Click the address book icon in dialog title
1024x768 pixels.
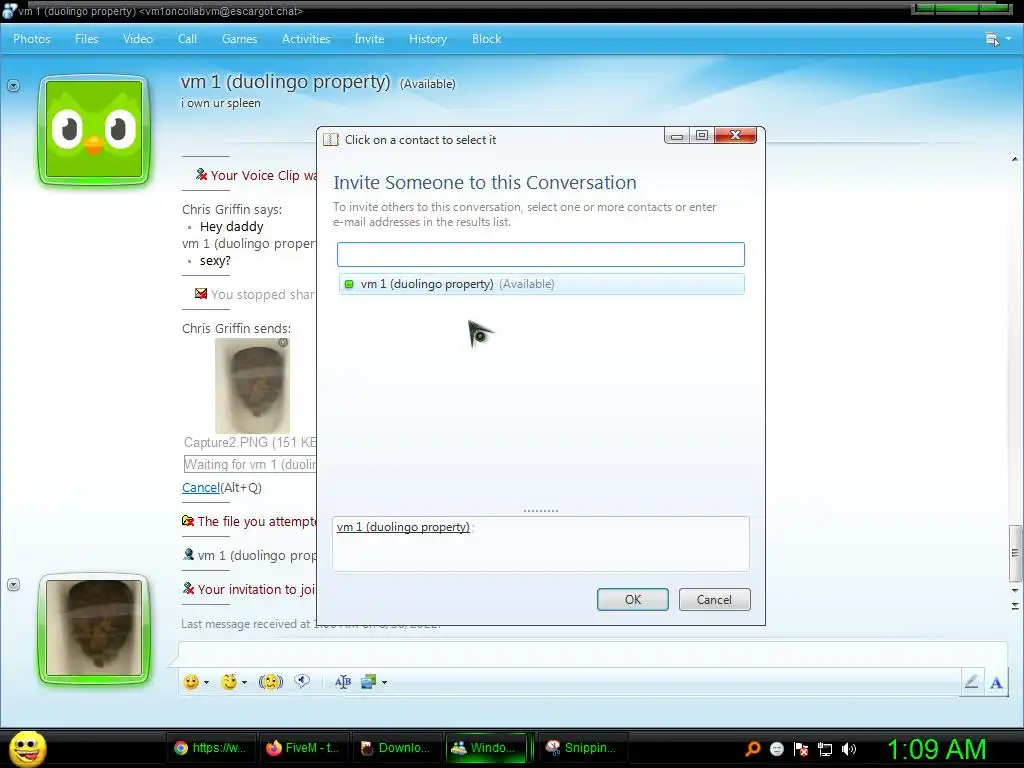coord(331,140)
